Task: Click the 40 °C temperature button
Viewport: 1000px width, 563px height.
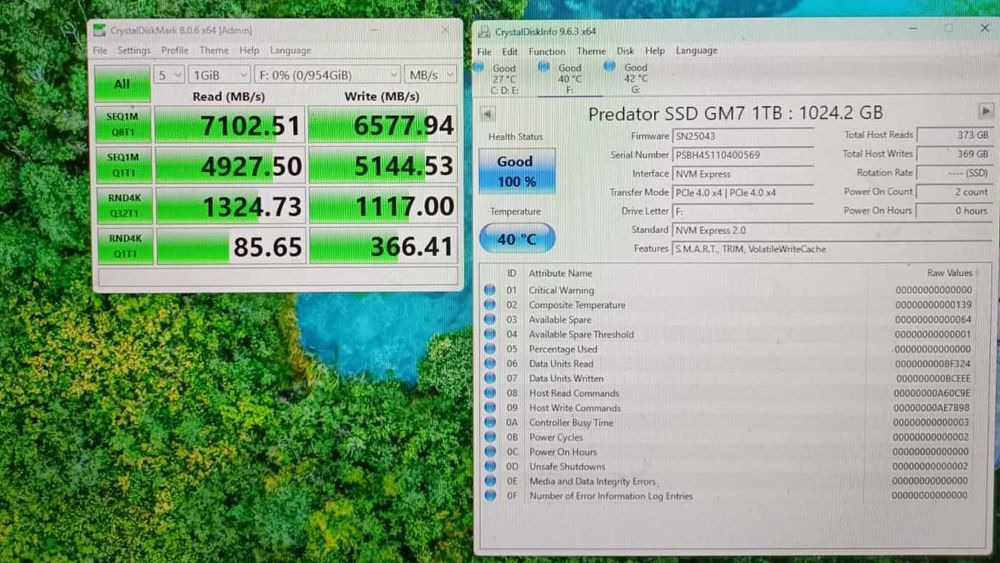Action: pos(517,238)
